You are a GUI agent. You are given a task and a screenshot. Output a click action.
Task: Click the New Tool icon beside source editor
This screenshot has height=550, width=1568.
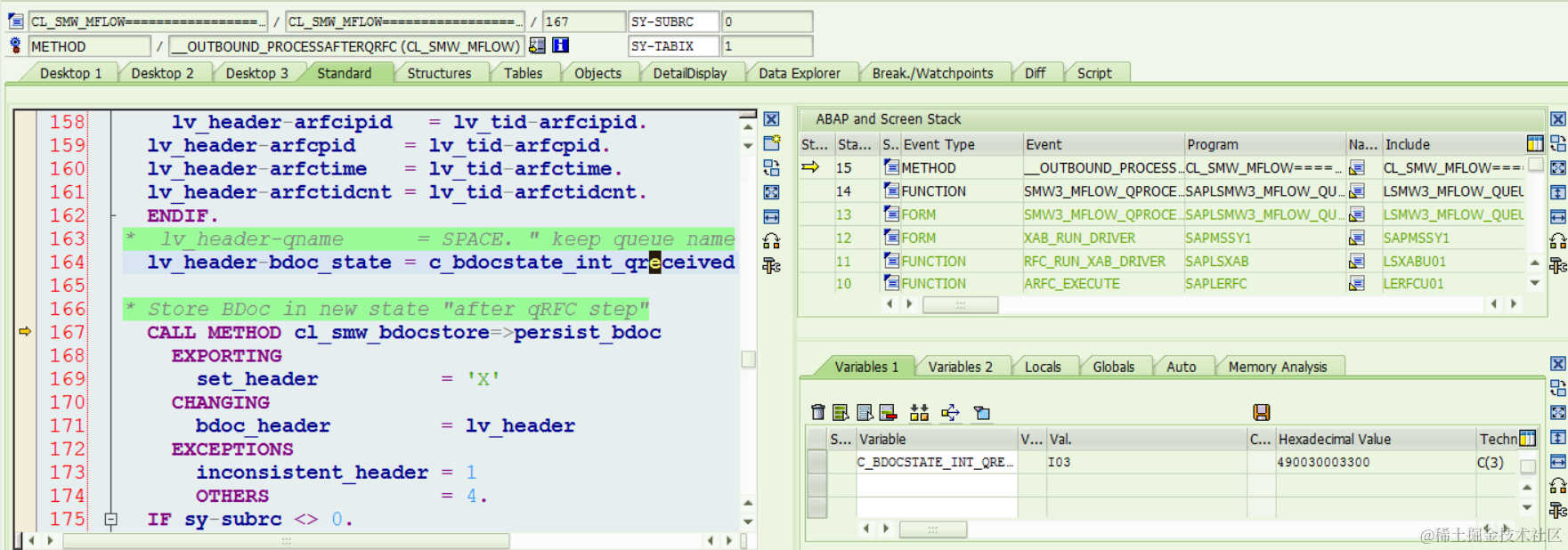(771, 142)
